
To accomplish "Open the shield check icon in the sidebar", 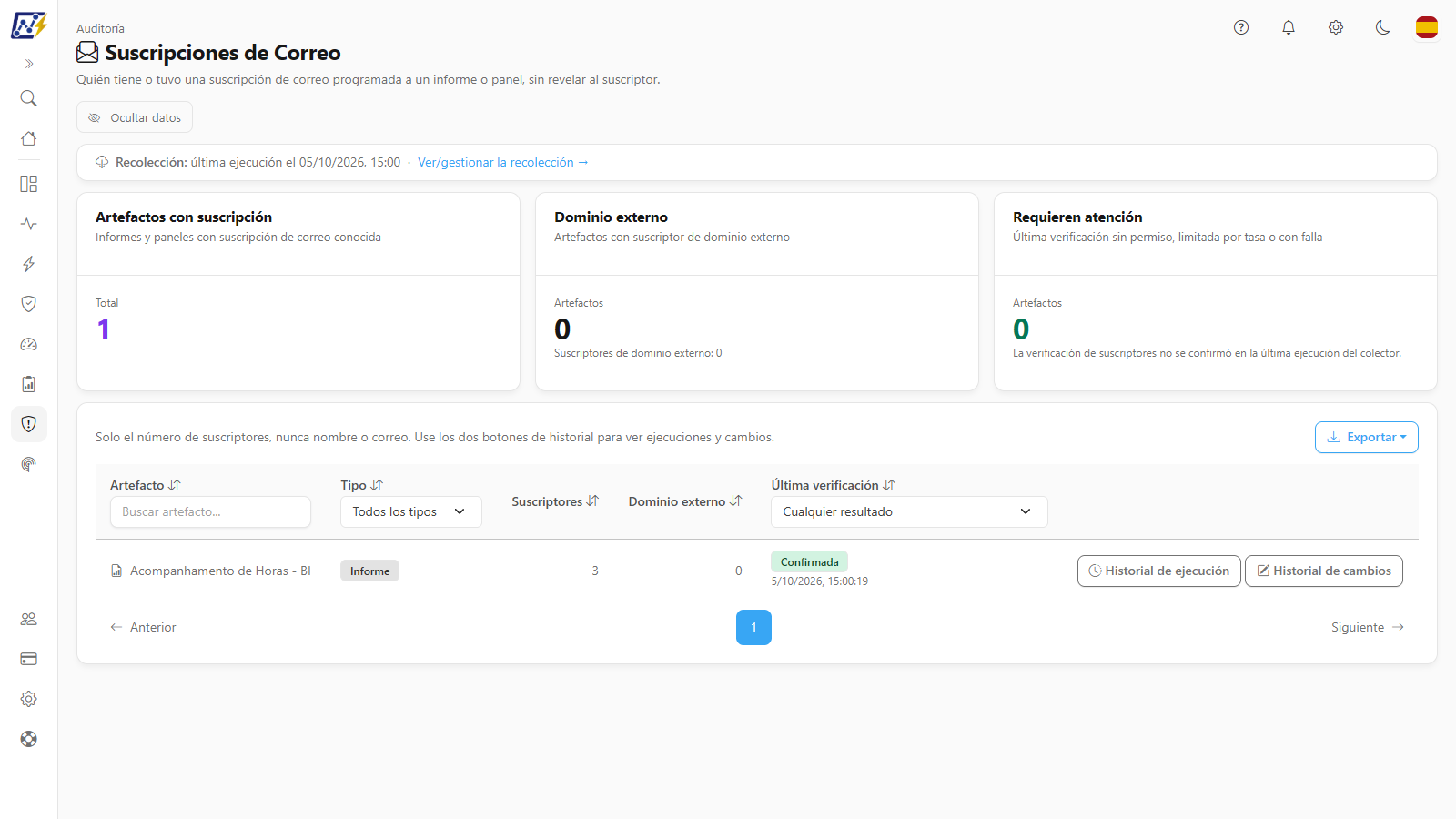I will pyautogui.click(x=29, y=304).
